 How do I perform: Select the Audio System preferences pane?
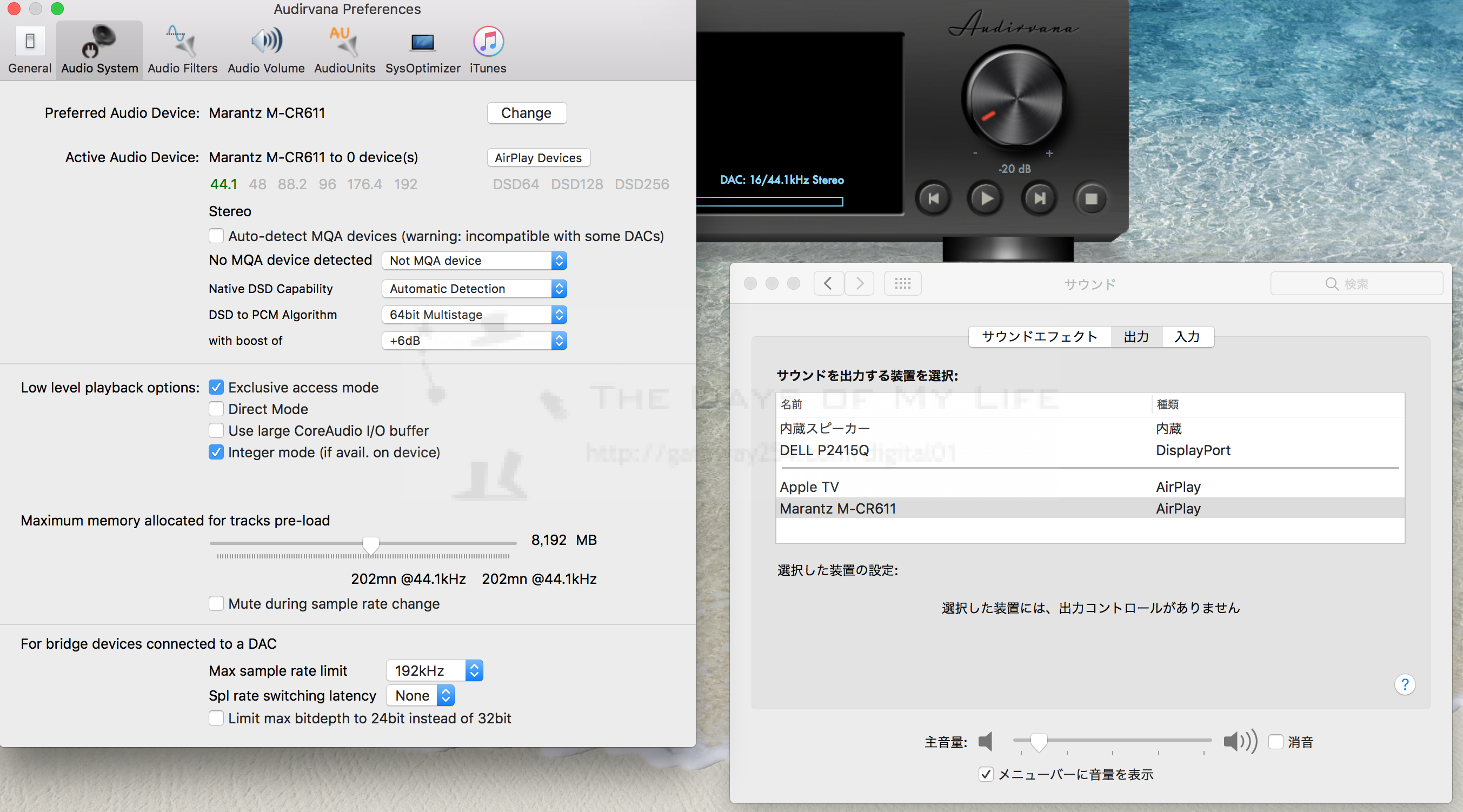tap(99, 50)
